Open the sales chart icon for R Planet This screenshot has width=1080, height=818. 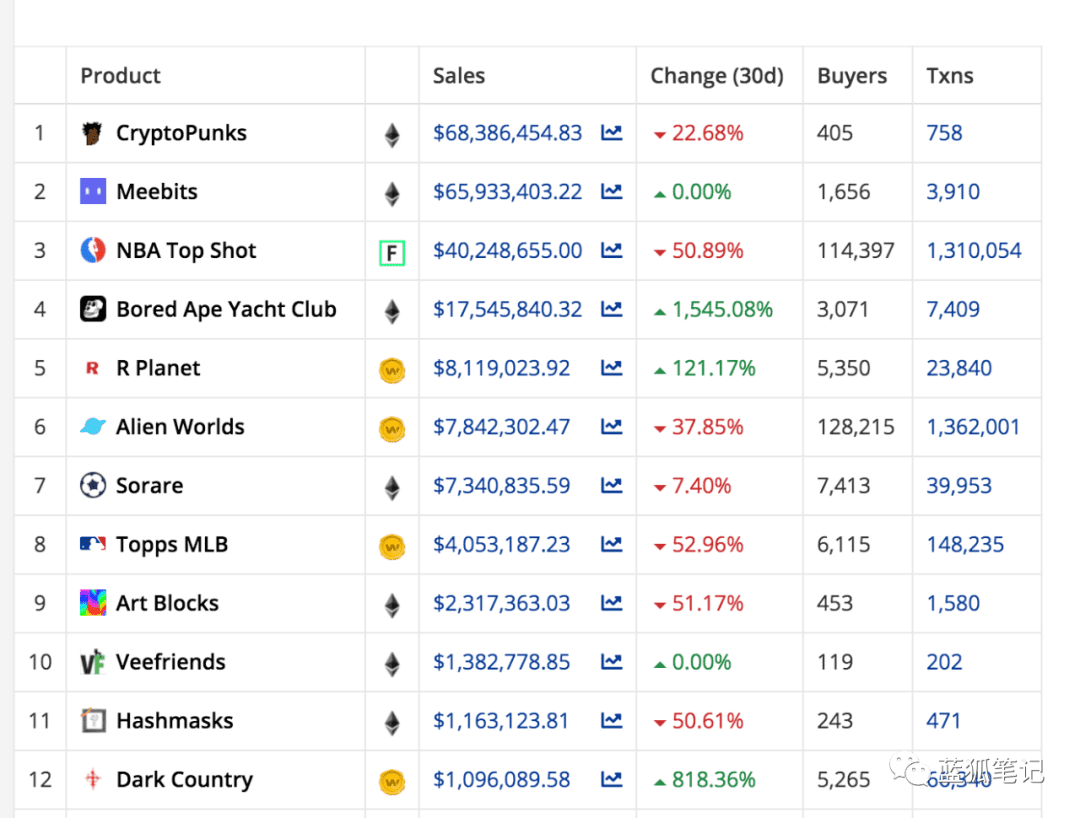point(611,368)
